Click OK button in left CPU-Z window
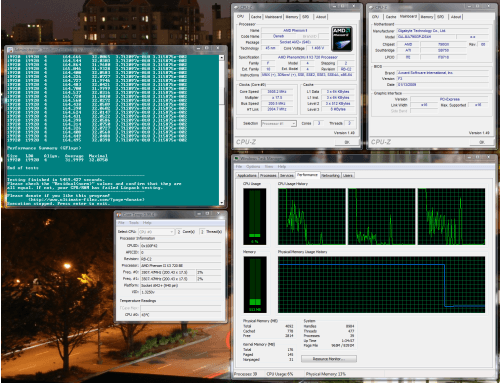The width and height of the screenshot is (500, 383). pos(347,142)
